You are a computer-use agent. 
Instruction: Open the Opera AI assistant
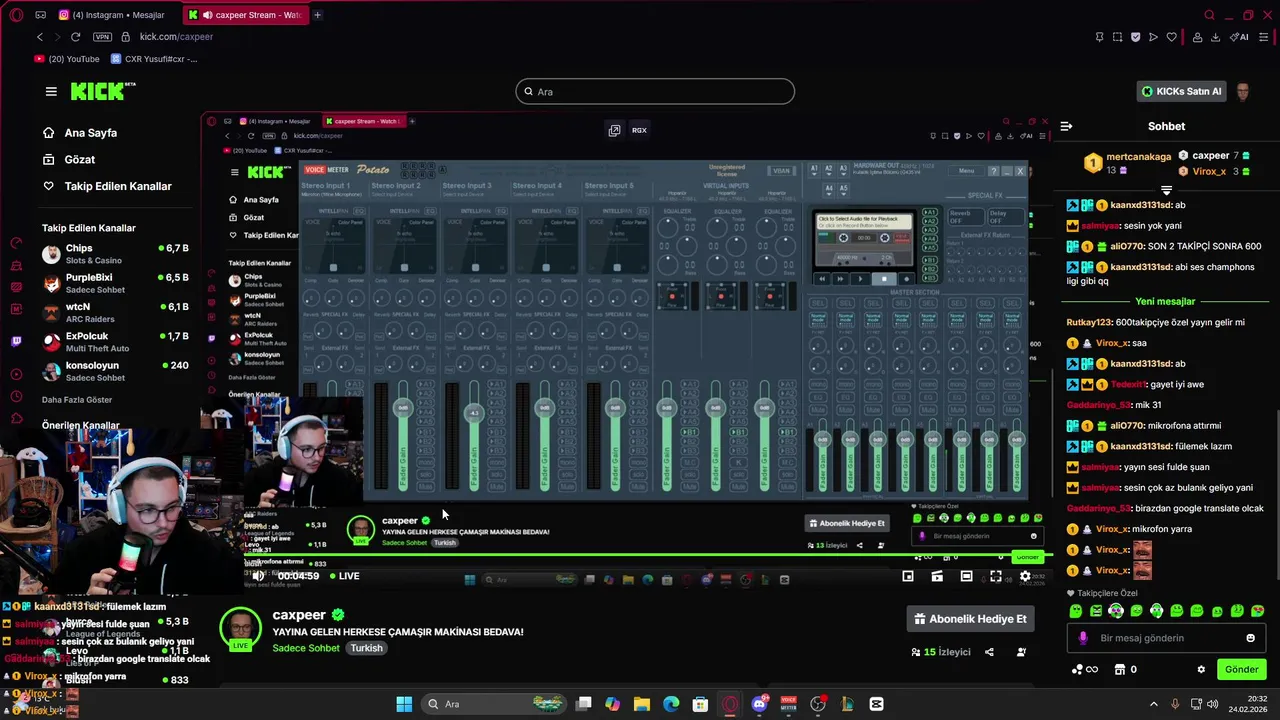(x=1240, y=37)
